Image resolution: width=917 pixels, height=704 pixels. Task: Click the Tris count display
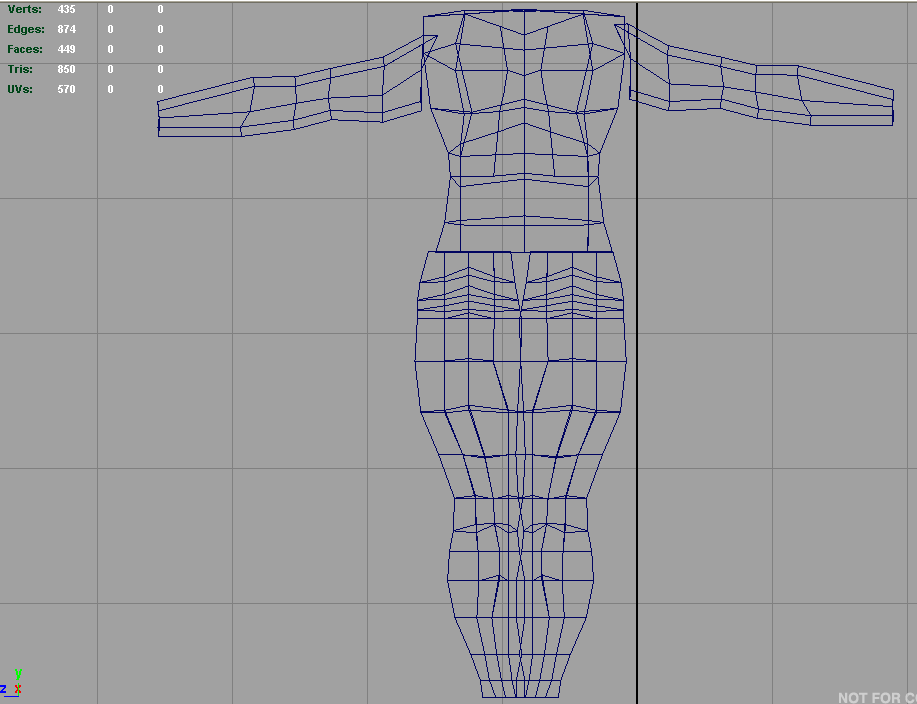(22, 69)
